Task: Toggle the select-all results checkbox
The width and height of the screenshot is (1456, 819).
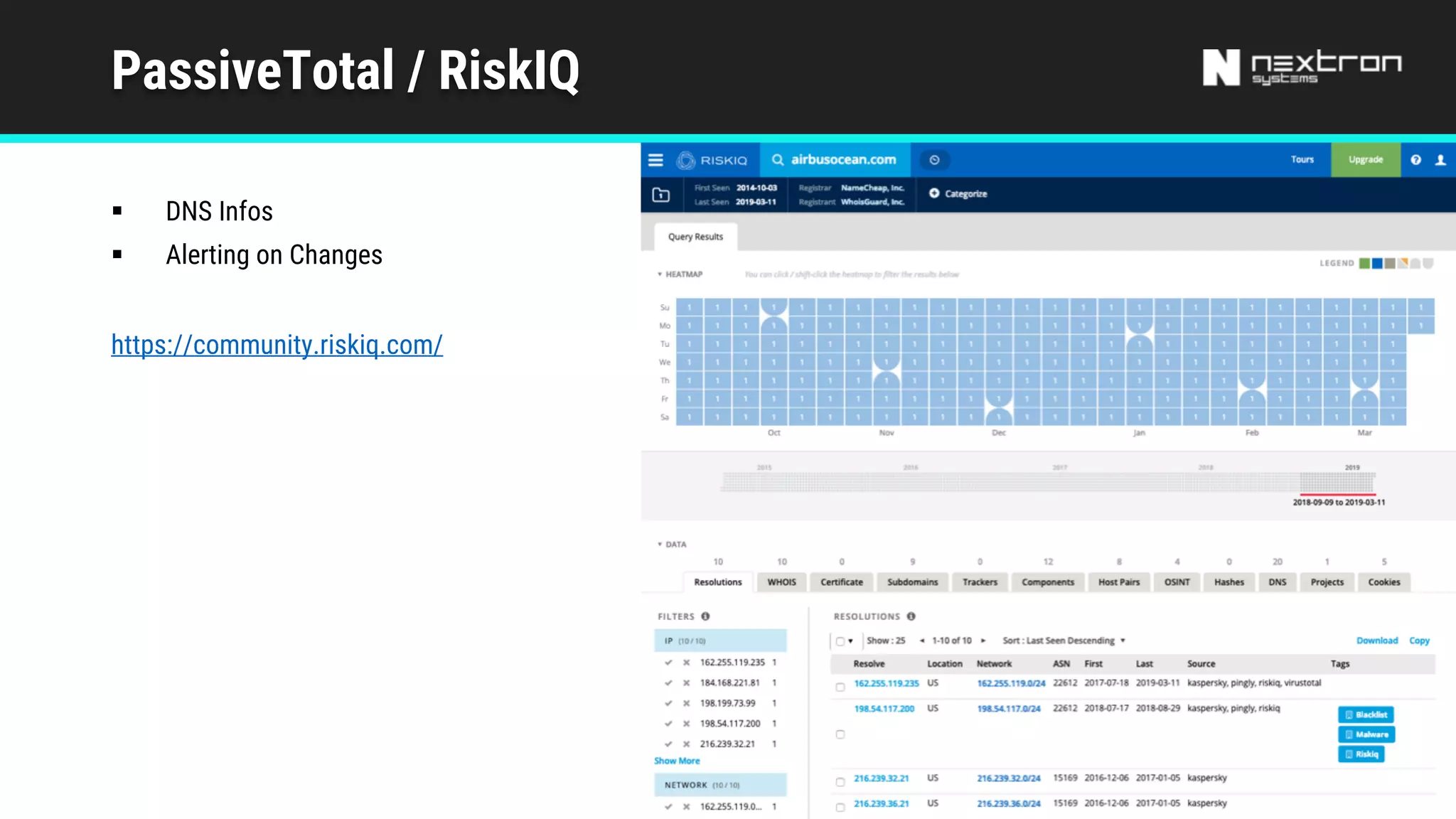Action: (x=840, y=641)
